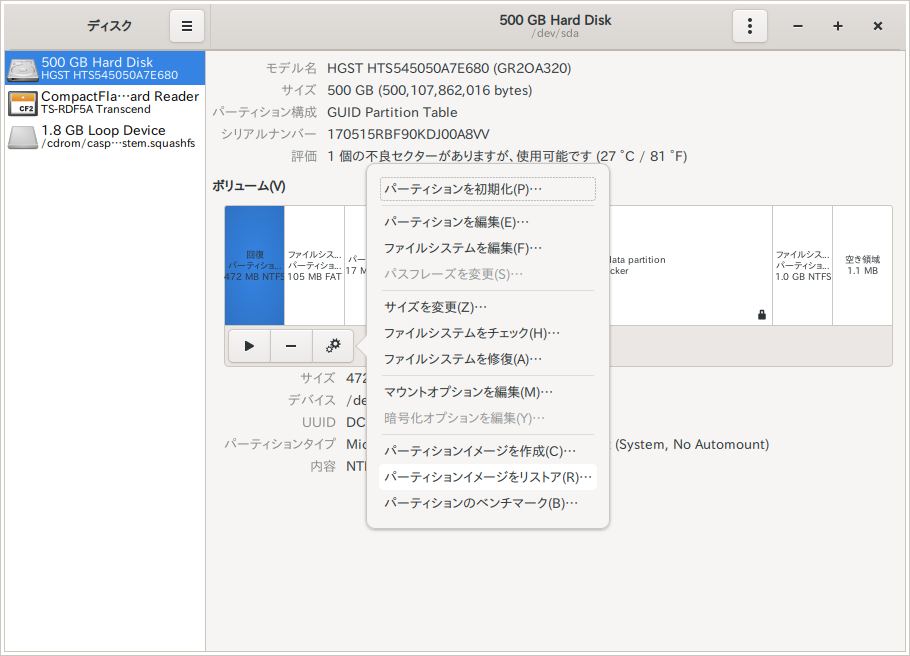910x656 pixels.
Task: Click the /dev/sda subtitle in header
Action: click(555, 34)
